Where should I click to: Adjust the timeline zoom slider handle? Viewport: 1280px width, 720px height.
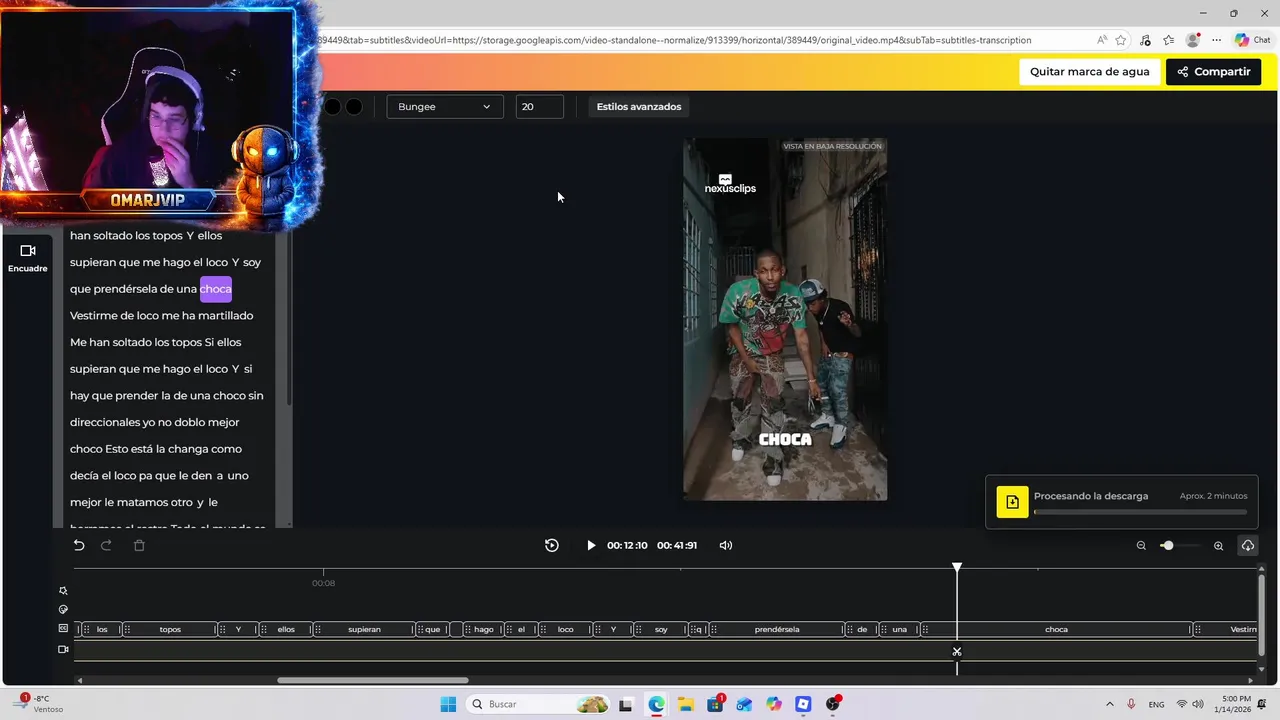click(x=1167, y=545)
